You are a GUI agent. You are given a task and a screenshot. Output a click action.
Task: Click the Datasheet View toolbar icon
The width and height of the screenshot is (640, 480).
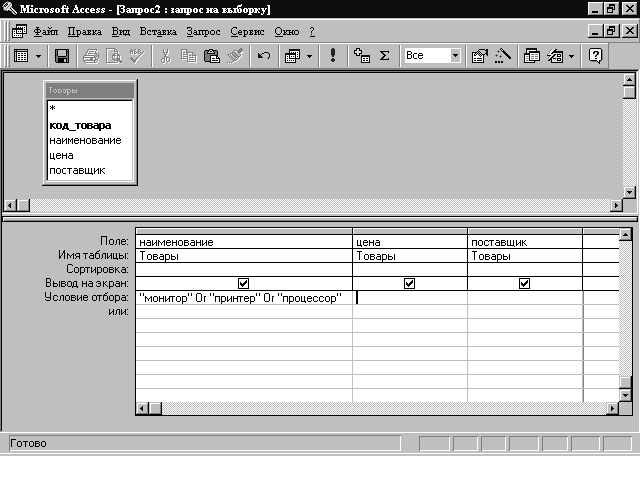[21, 56]
